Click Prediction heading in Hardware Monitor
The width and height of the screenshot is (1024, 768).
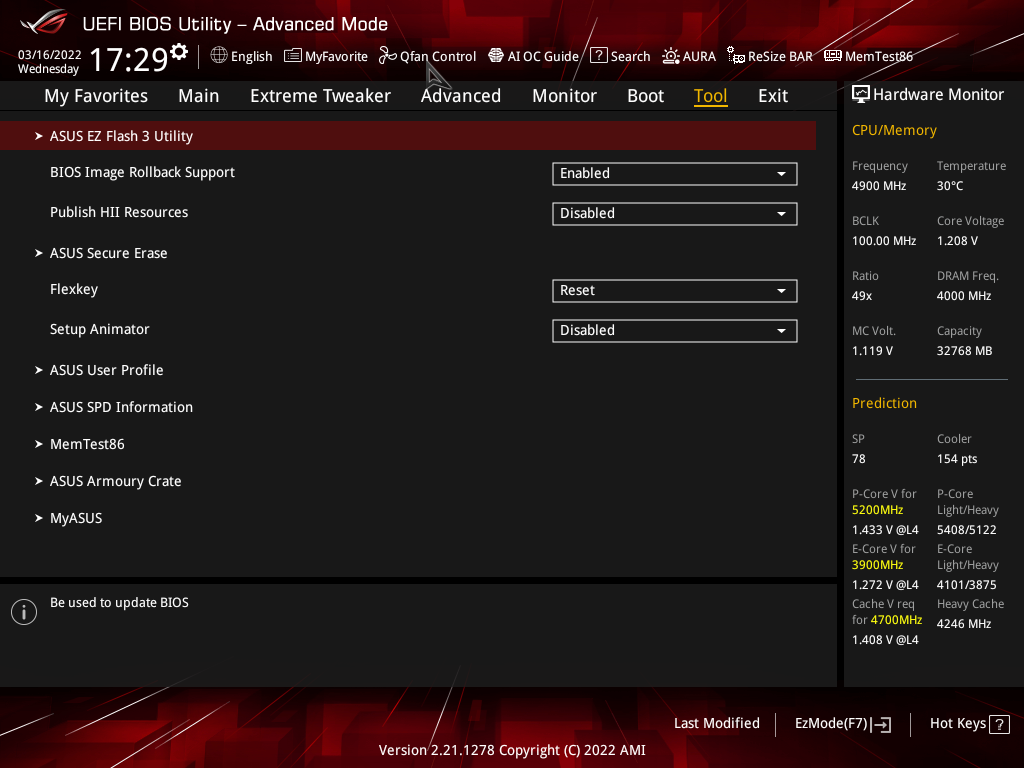(x=884, y=404)
